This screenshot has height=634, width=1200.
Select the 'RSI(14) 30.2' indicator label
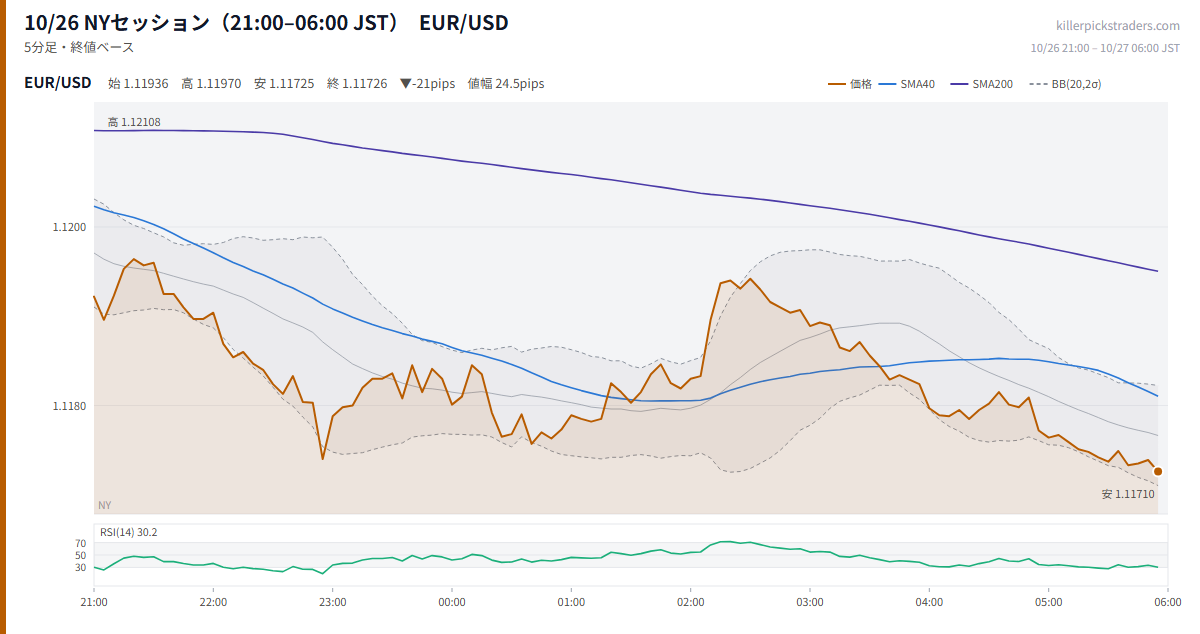128,532
